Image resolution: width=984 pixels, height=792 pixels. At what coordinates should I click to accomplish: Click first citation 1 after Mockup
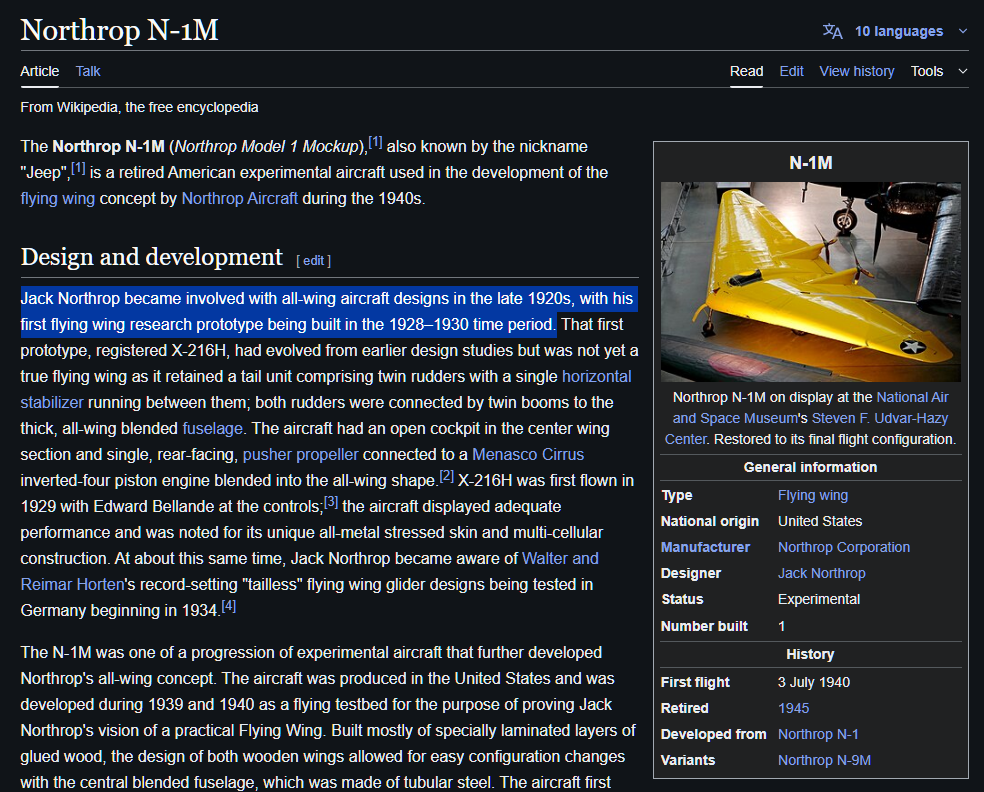[x=375, y=142]
